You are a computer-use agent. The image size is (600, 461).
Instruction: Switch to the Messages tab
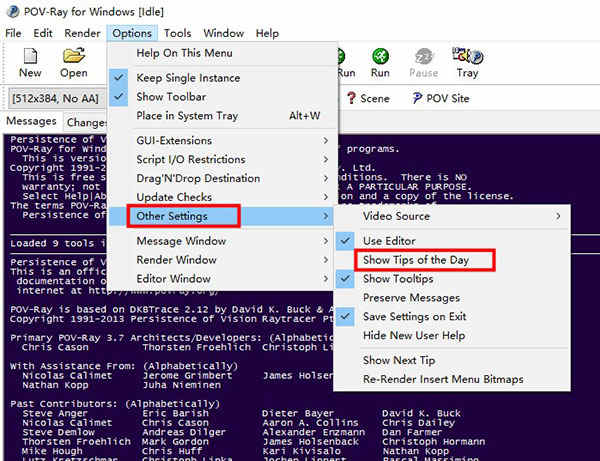click(x=31, y=121)
